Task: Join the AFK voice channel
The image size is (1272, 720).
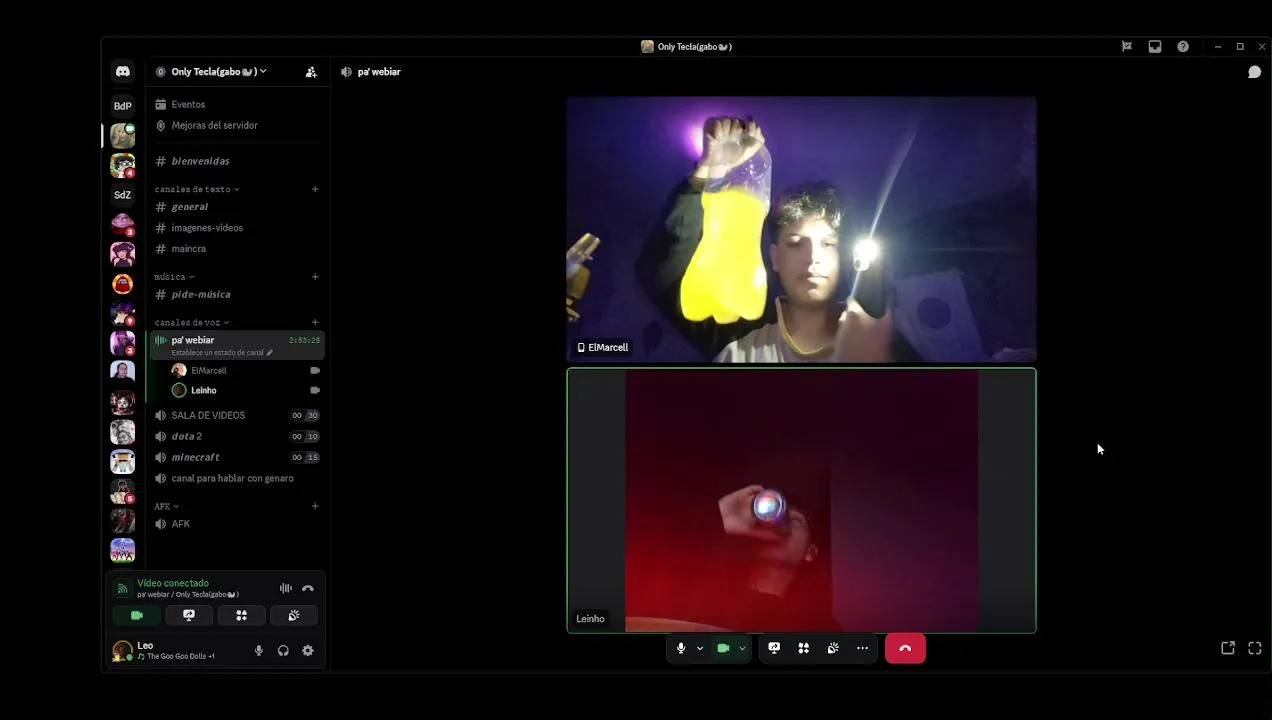Action: [236, 524]
